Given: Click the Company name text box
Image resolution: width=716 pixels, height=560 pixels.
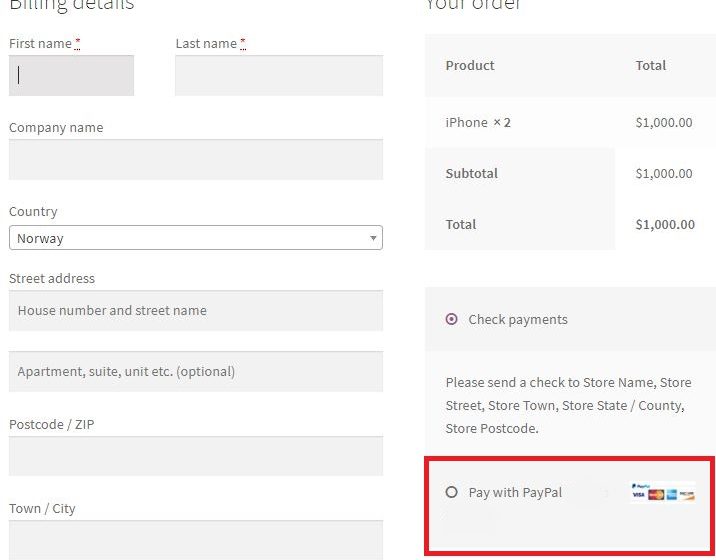Looking at the screenshot, I should point(196,159).
